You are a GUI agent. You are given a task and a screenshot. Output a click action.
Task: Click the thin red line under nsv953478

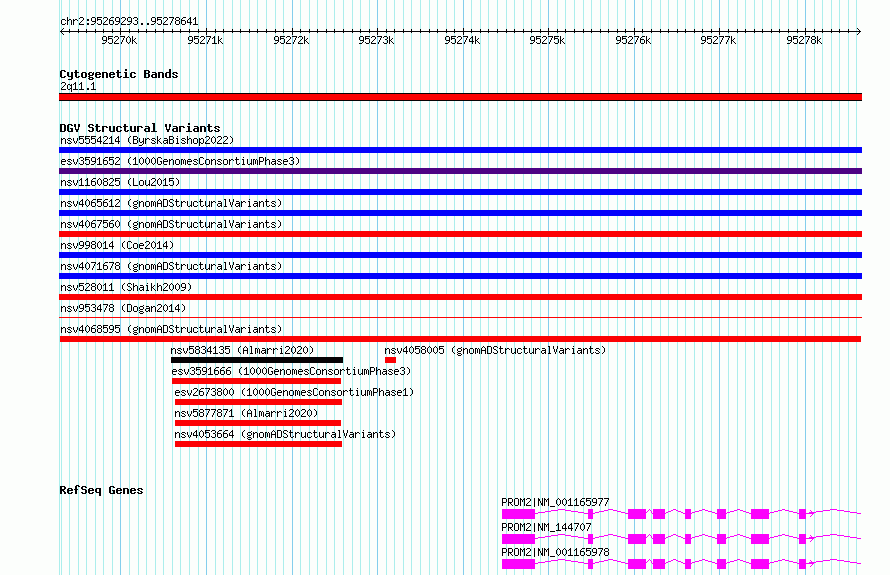460,317
